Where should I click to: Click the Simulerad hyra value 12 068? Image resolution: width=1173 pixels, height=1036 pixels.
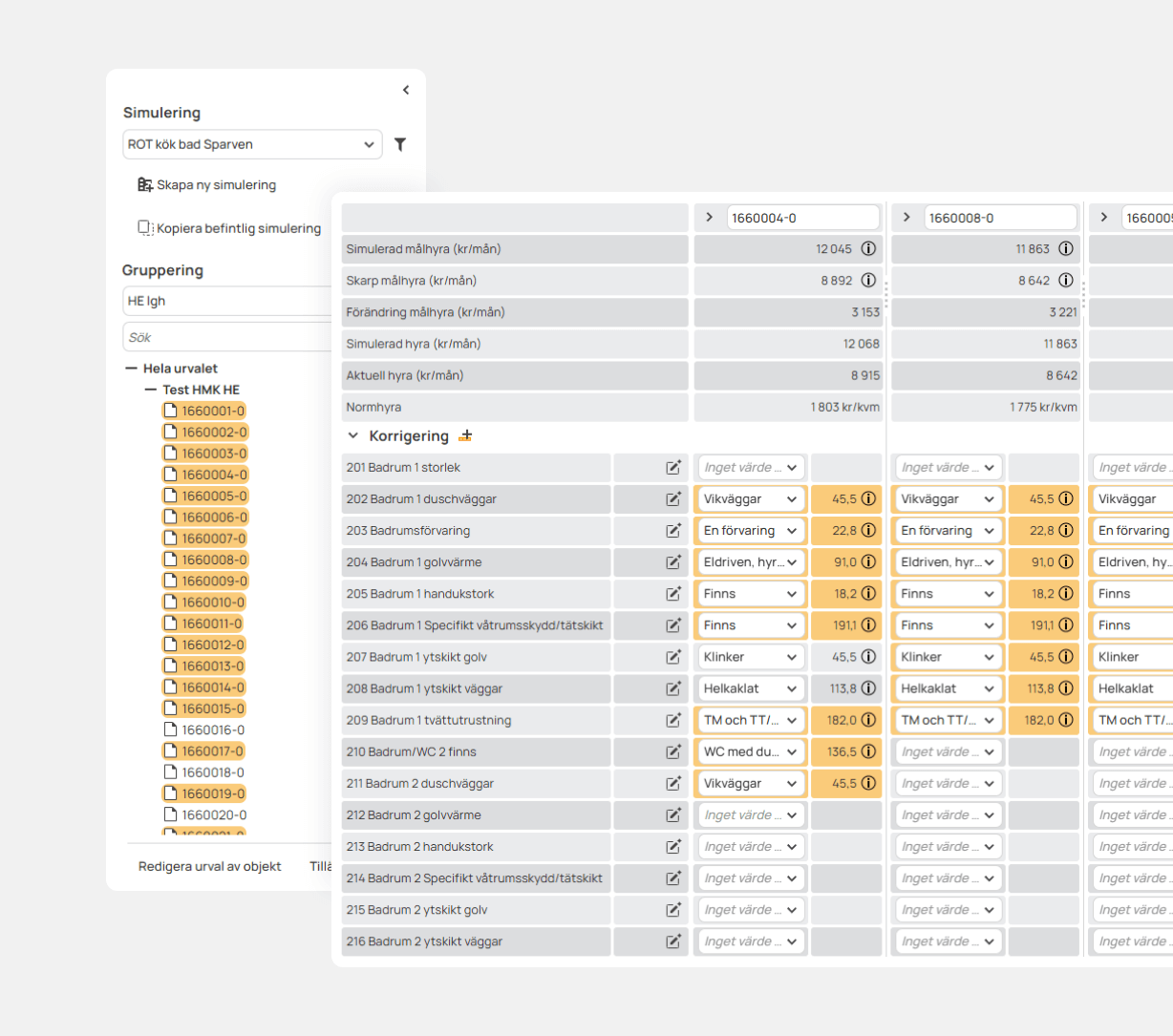click(x=861, y=344)
